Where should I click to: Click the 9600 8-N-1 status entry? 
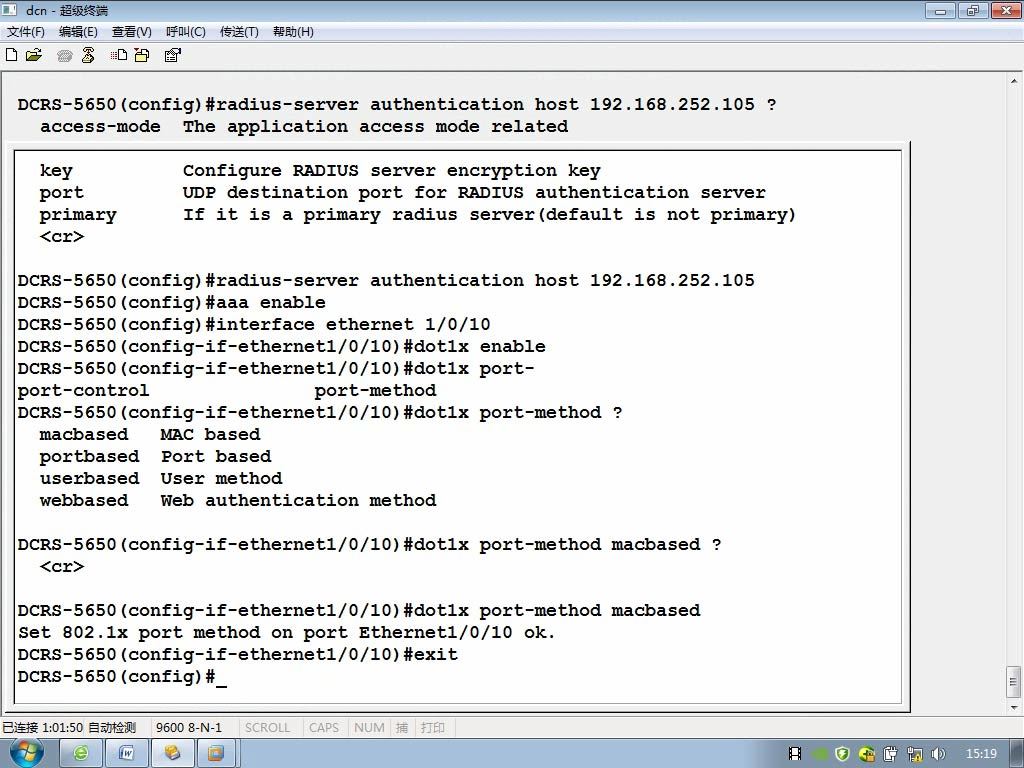coord(189,728)
